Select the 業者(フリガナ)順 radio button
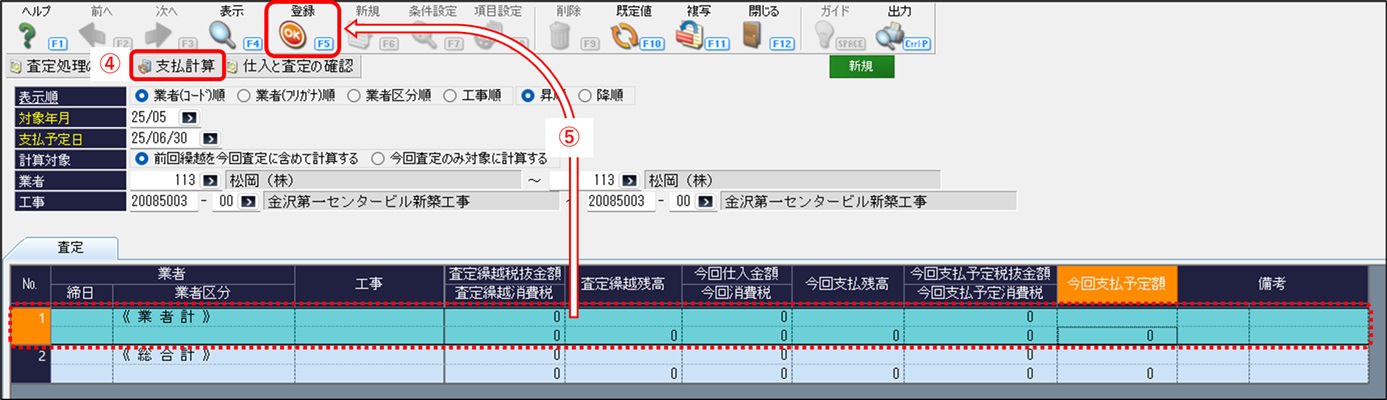Screen dimensions: 1387x400 [x=245, y=96]
